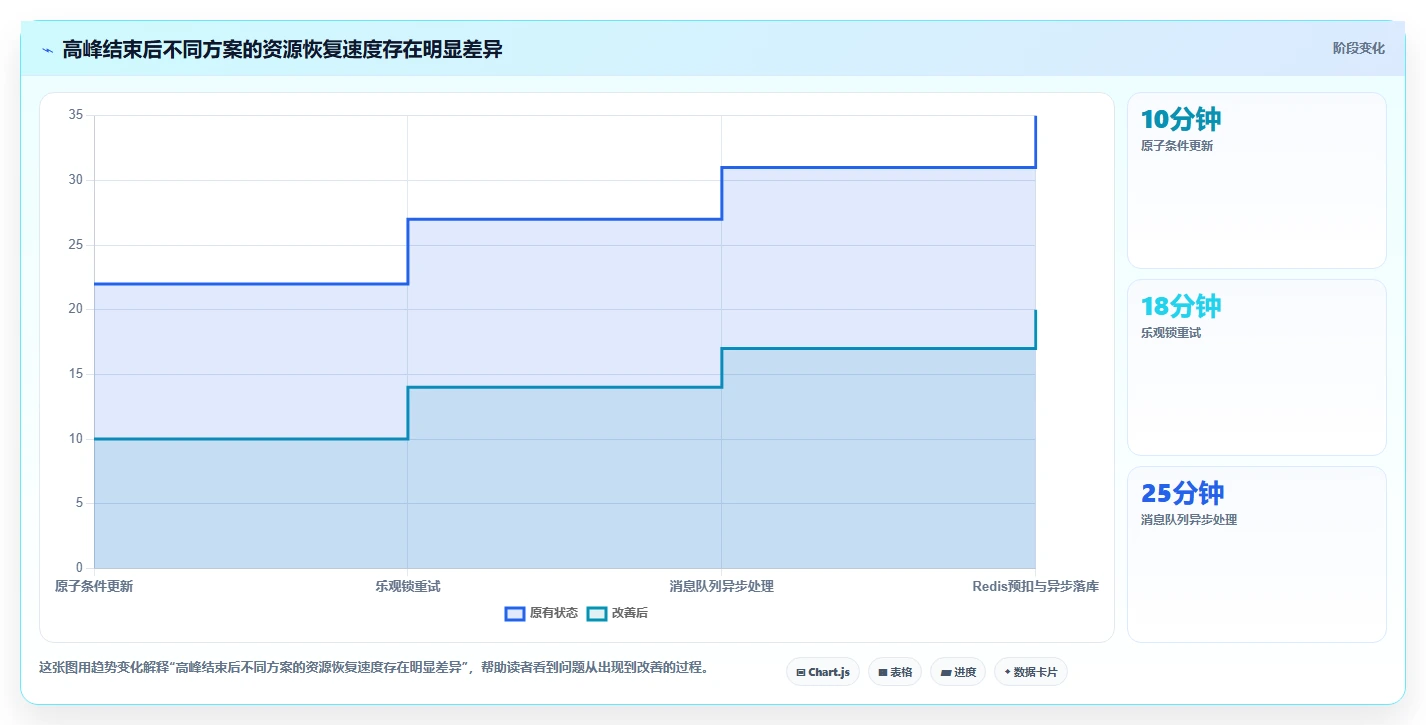Toggle the 原有状态 legend swatch
The width and height of the screenshot is (1426, 725).
515,613
